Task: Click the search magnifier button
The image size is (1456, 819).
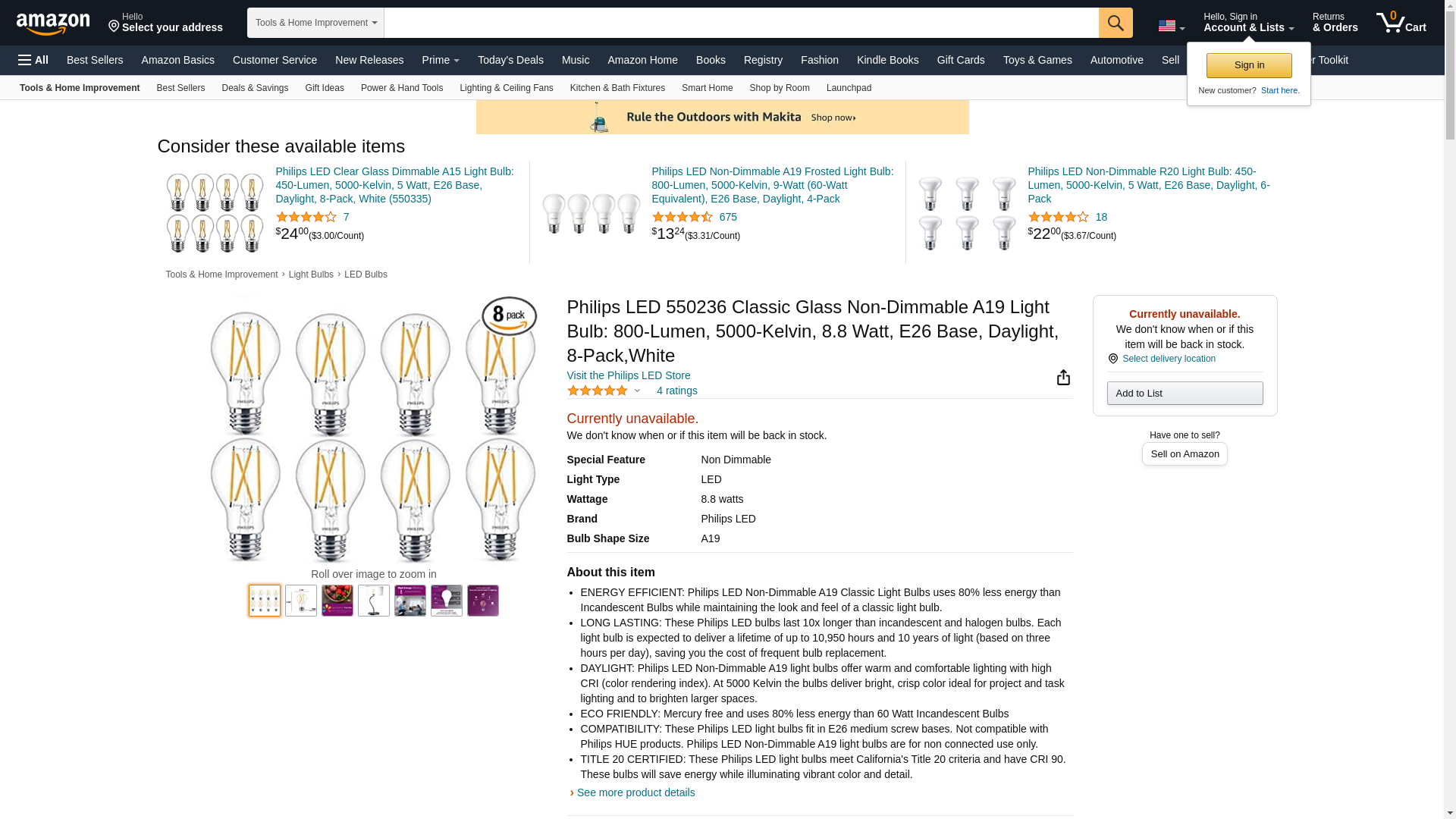Action: (1116, 23)
